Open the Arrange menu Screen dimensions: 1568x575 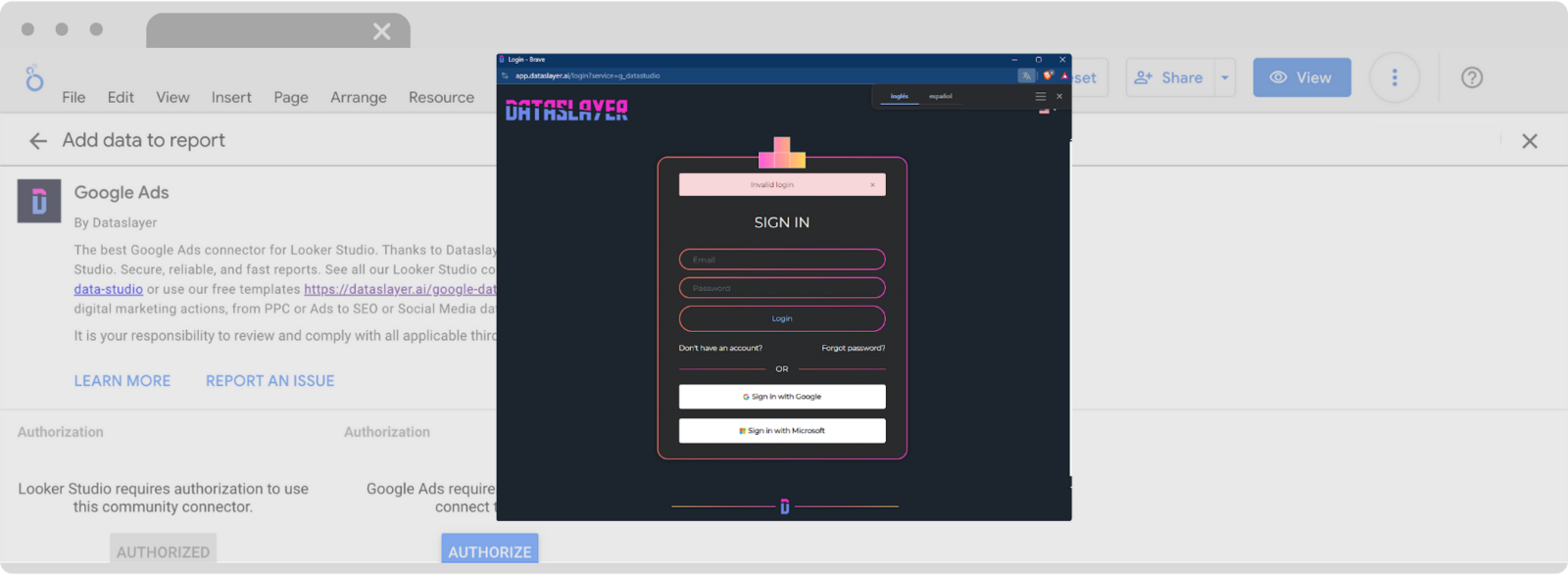[x=359, y=97]
